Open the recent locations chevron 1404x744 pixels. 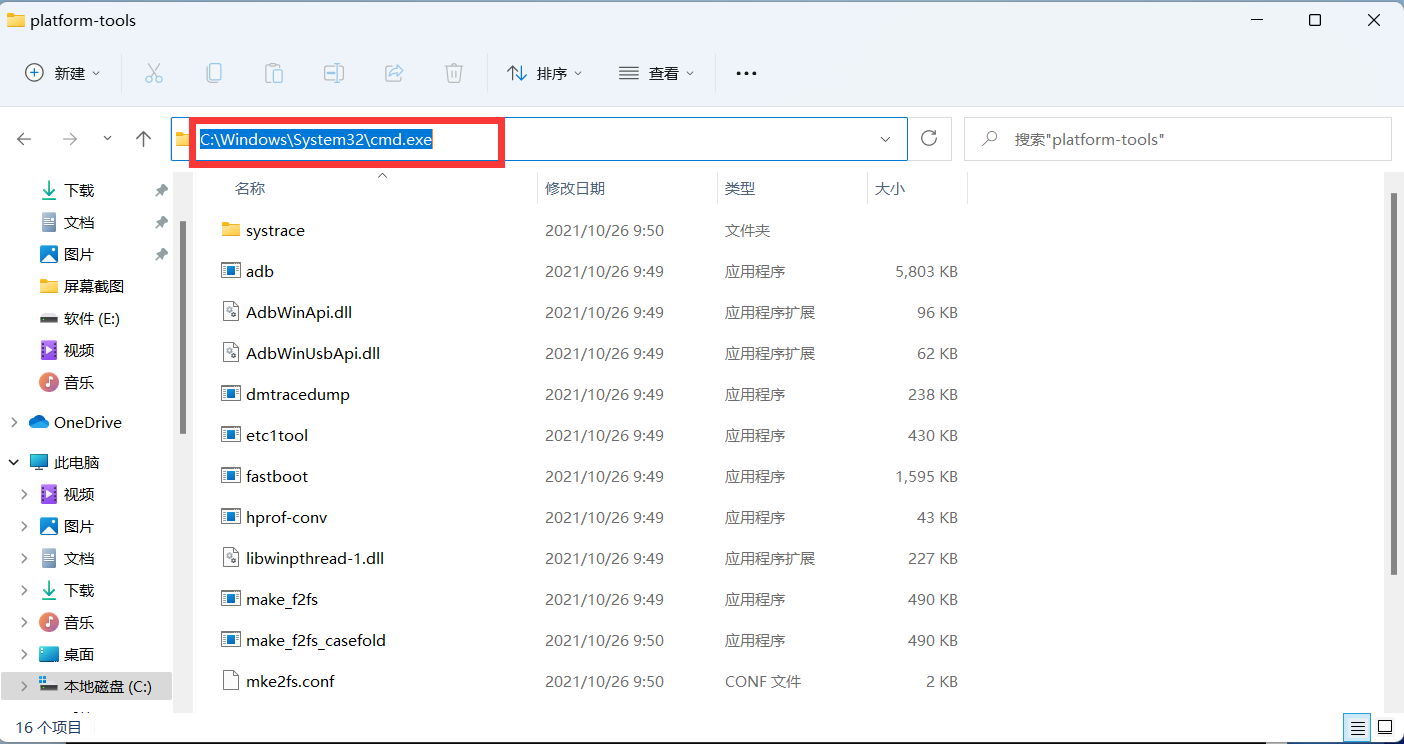coord(107,139)
